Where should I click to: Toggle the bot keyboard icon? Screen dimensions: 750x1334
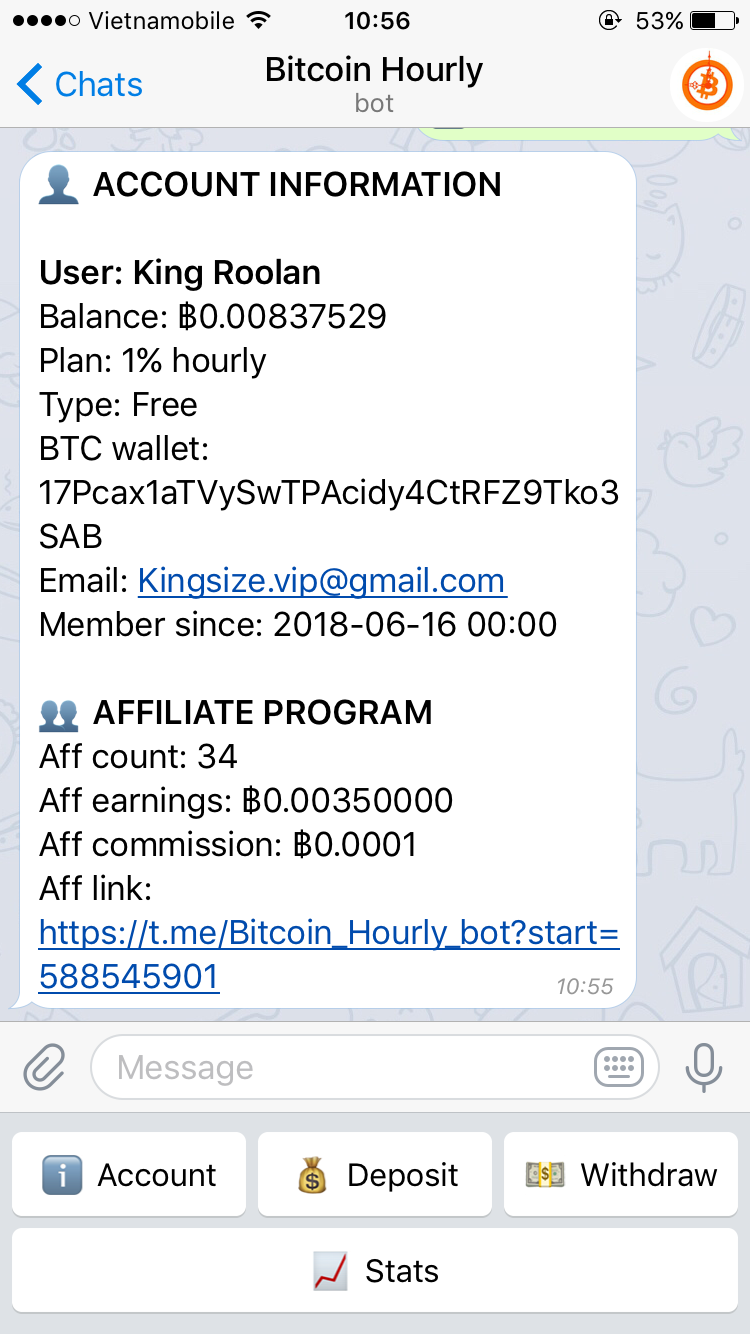619,1067
